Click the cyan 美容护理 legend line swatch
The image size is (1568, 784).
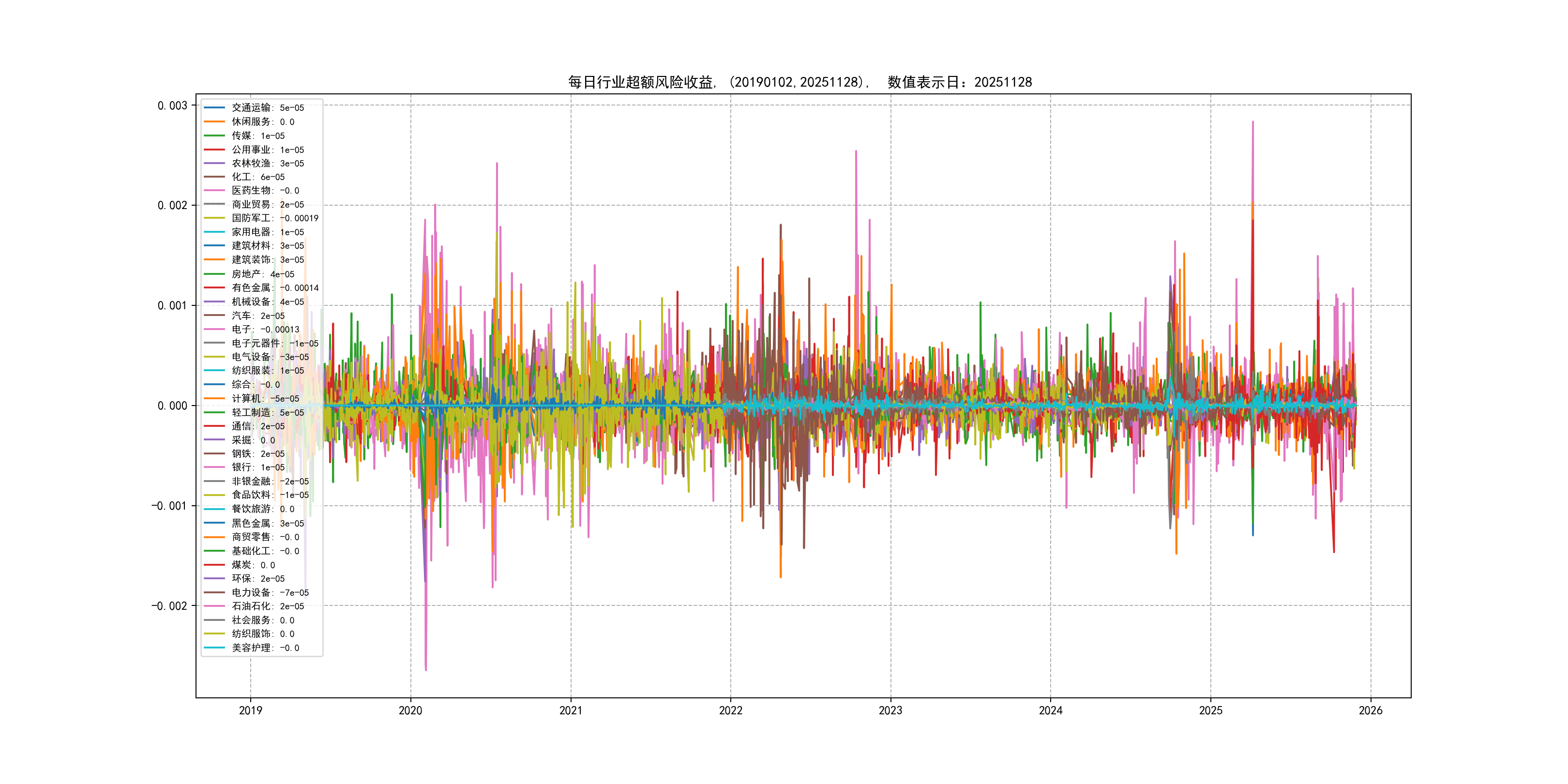[214, 648]
